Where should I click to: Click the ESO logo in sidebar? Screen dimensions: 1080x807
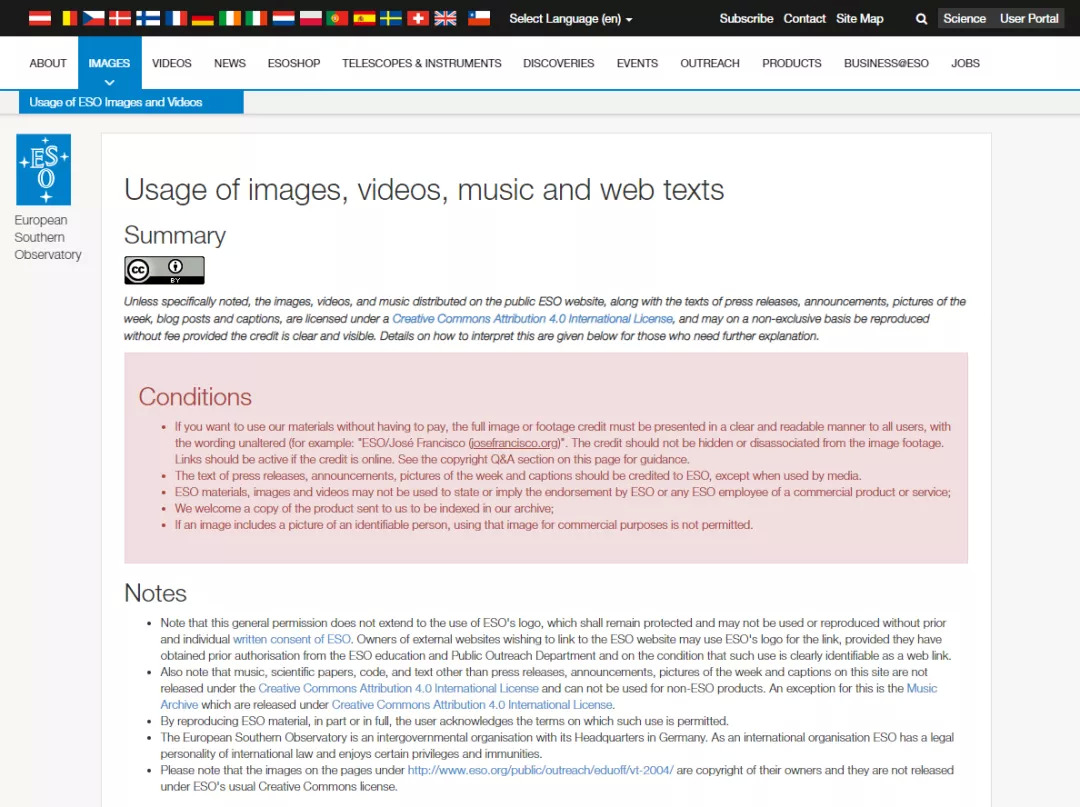[x=44, y=170]
